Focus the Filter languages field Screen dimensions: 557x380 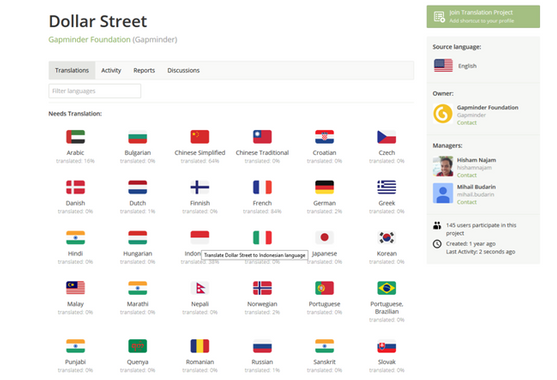coord(94,91)
